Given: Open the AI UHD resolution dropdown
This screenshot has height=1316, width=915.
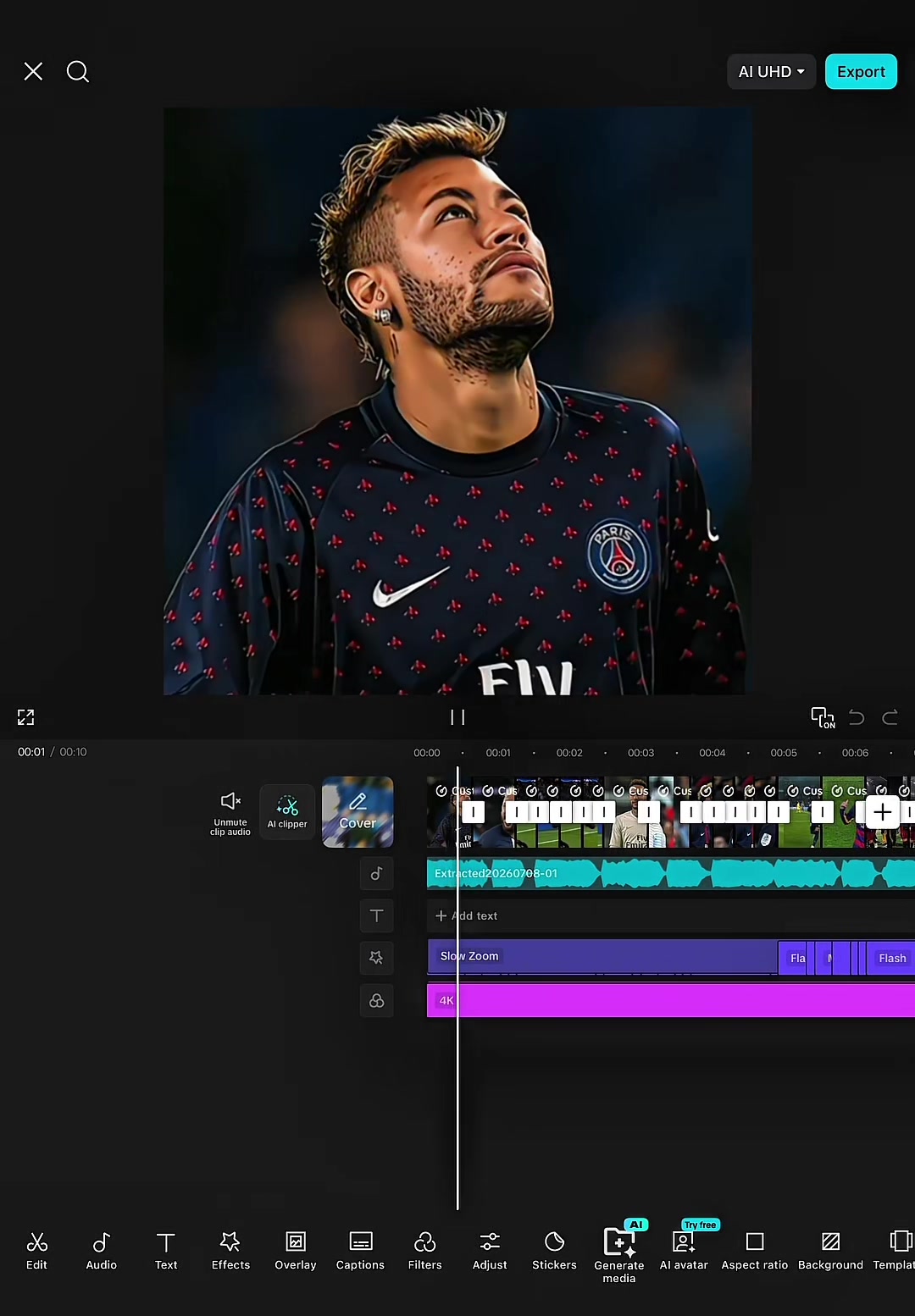Looking at the screenshot, I should point(771,72).
